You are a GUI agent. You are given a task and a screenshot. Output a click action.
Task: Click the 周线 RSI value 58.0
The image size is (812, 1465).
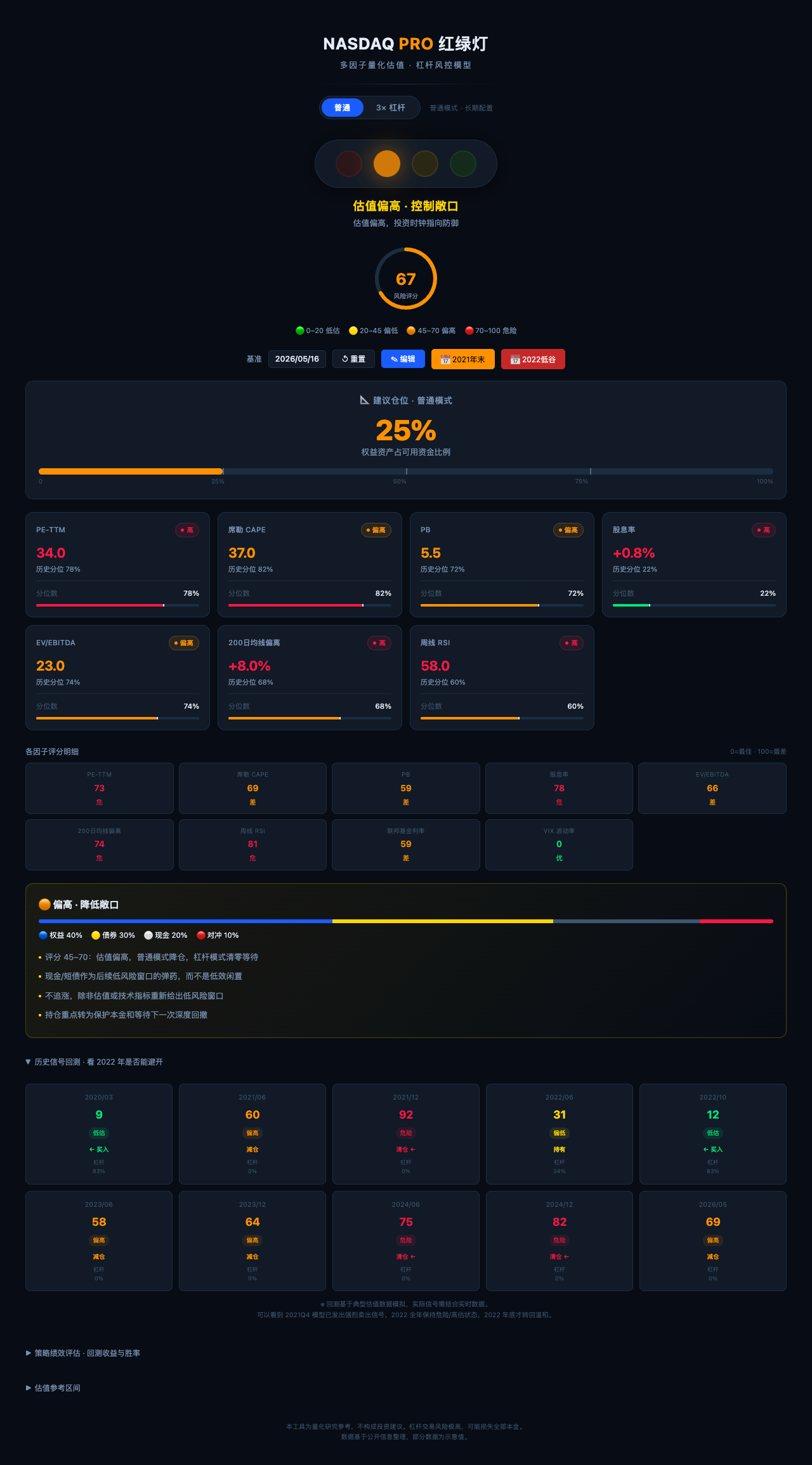pyautogui.click(x=435, y=666)
